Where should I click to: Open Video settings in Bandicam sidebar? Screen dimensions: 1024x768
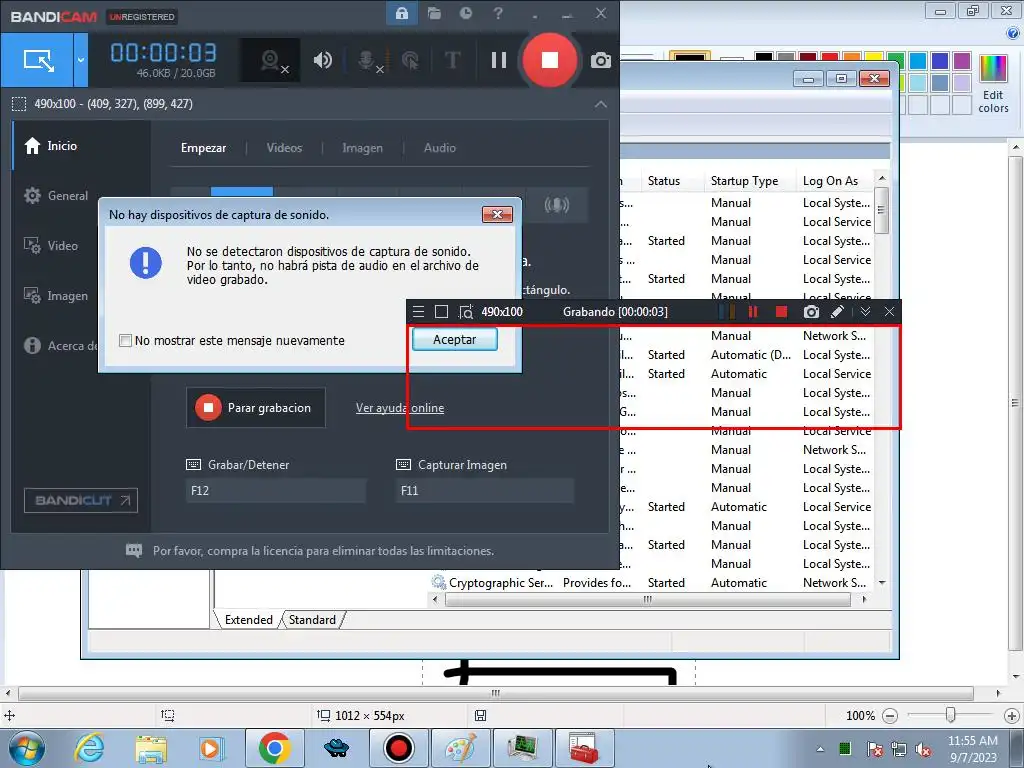coord(51,246)
